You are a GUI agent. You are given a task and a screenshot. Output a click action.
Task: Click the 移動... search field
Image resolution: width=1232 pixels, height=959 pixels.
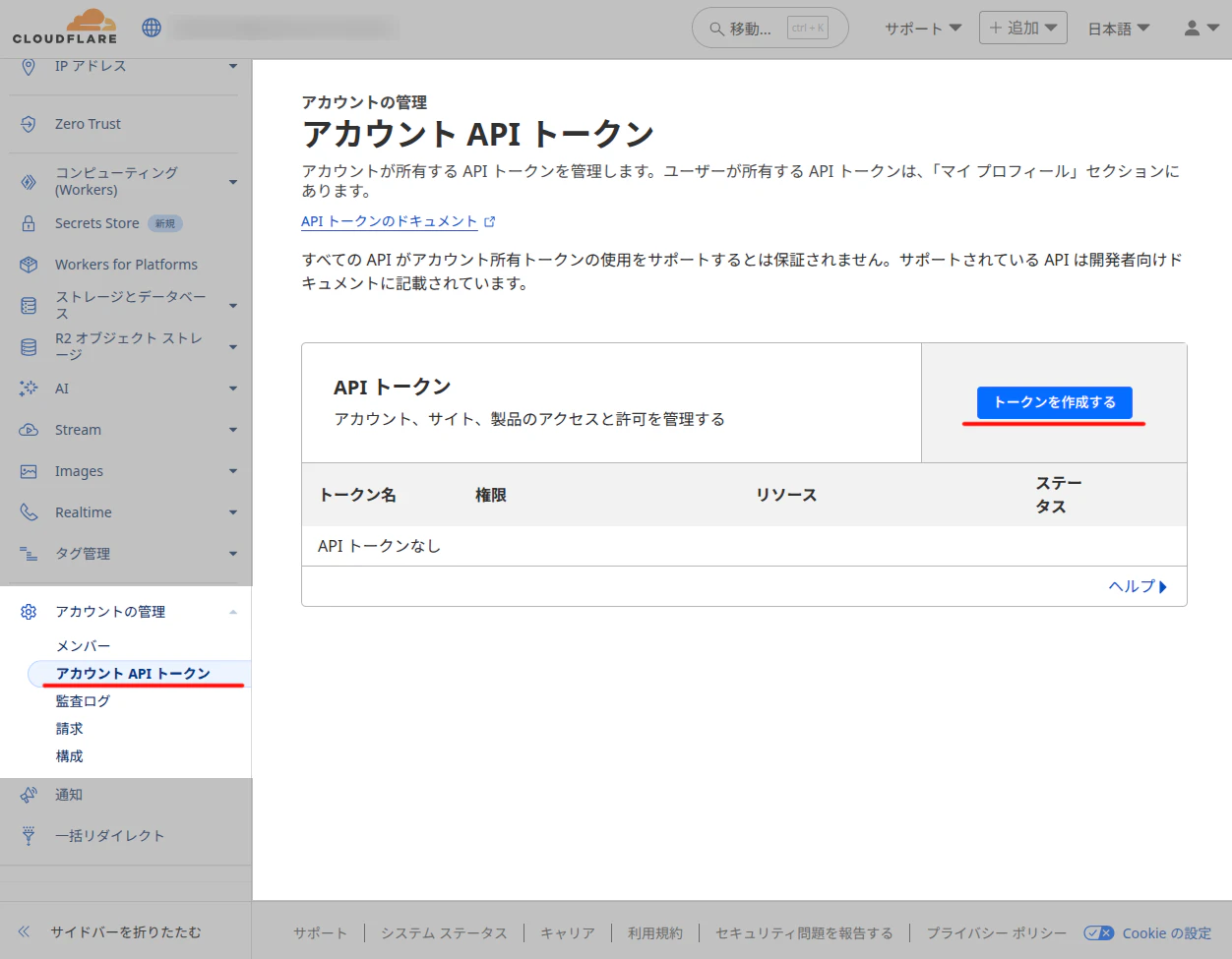770,29
